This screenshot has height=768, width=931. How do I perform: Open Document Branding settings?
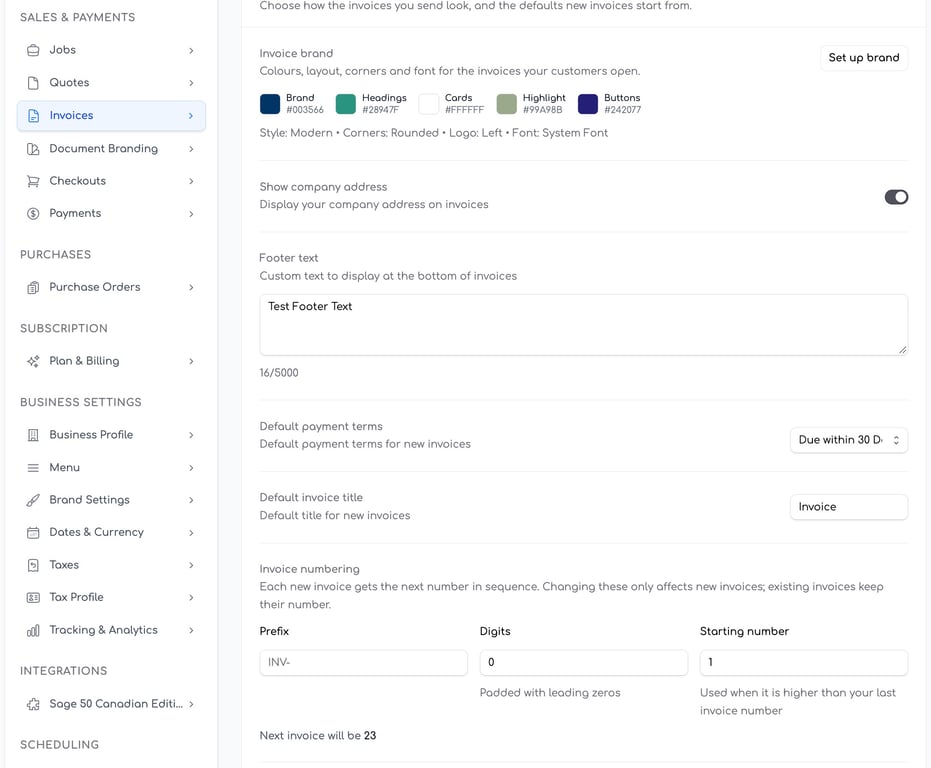111,148
